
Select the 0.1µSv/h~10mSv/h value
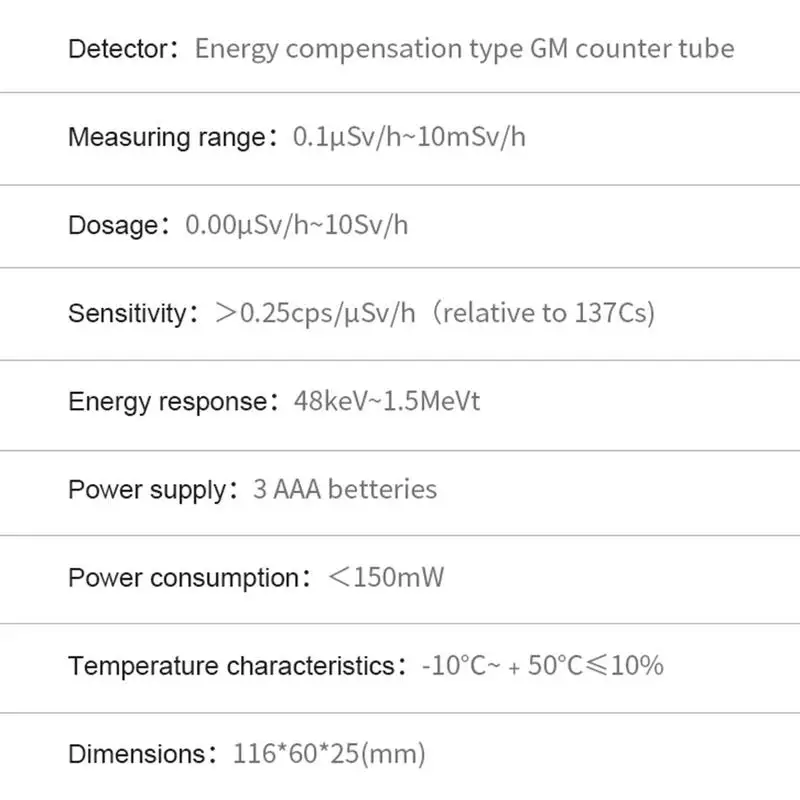pyautogui.click(x=409, y=137)
